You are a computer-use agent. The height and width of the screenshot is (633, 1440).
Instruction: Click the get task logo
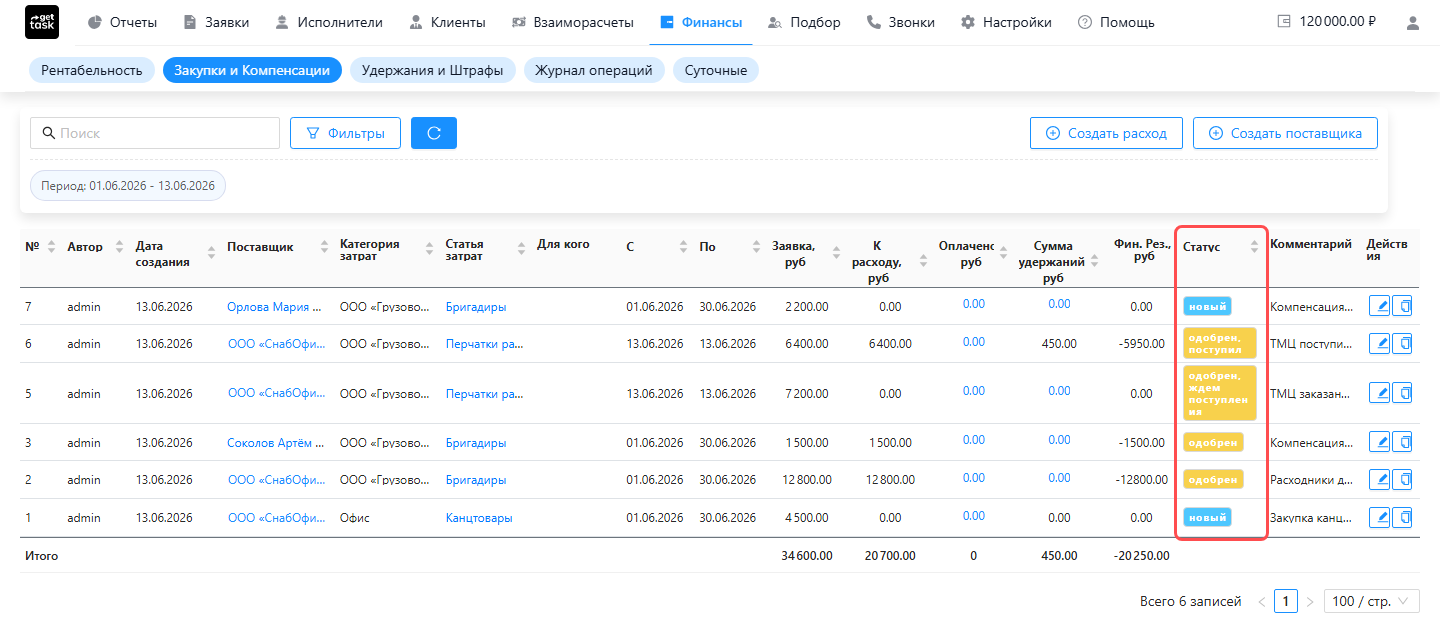[42, 22]
